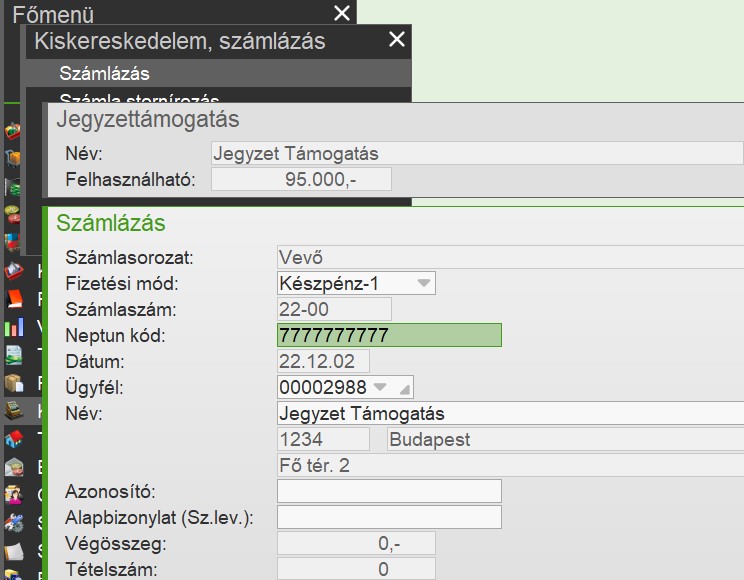Click the green Számlázás form heading
This screenshot has height=580, width=744.
pos(111,223)
